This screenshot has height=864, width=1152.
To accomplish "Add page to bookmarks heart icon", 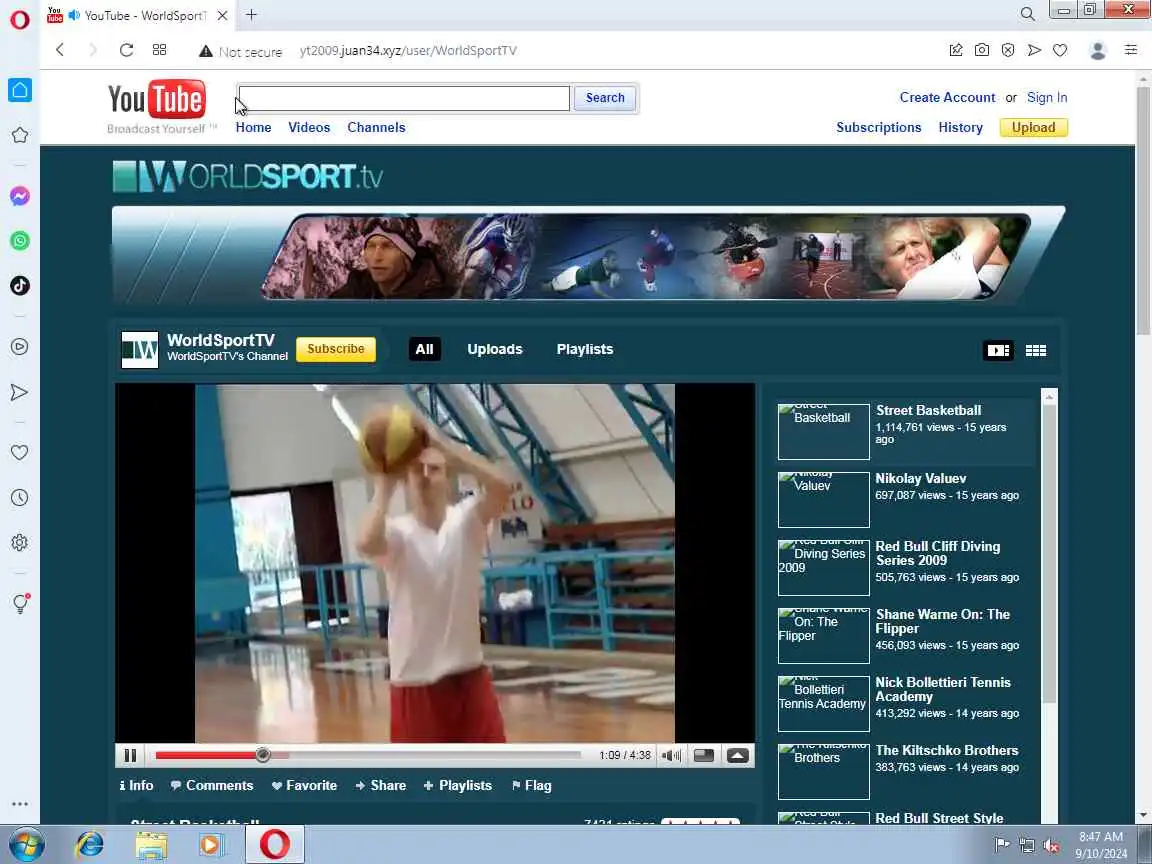I will click(1060, 50).
